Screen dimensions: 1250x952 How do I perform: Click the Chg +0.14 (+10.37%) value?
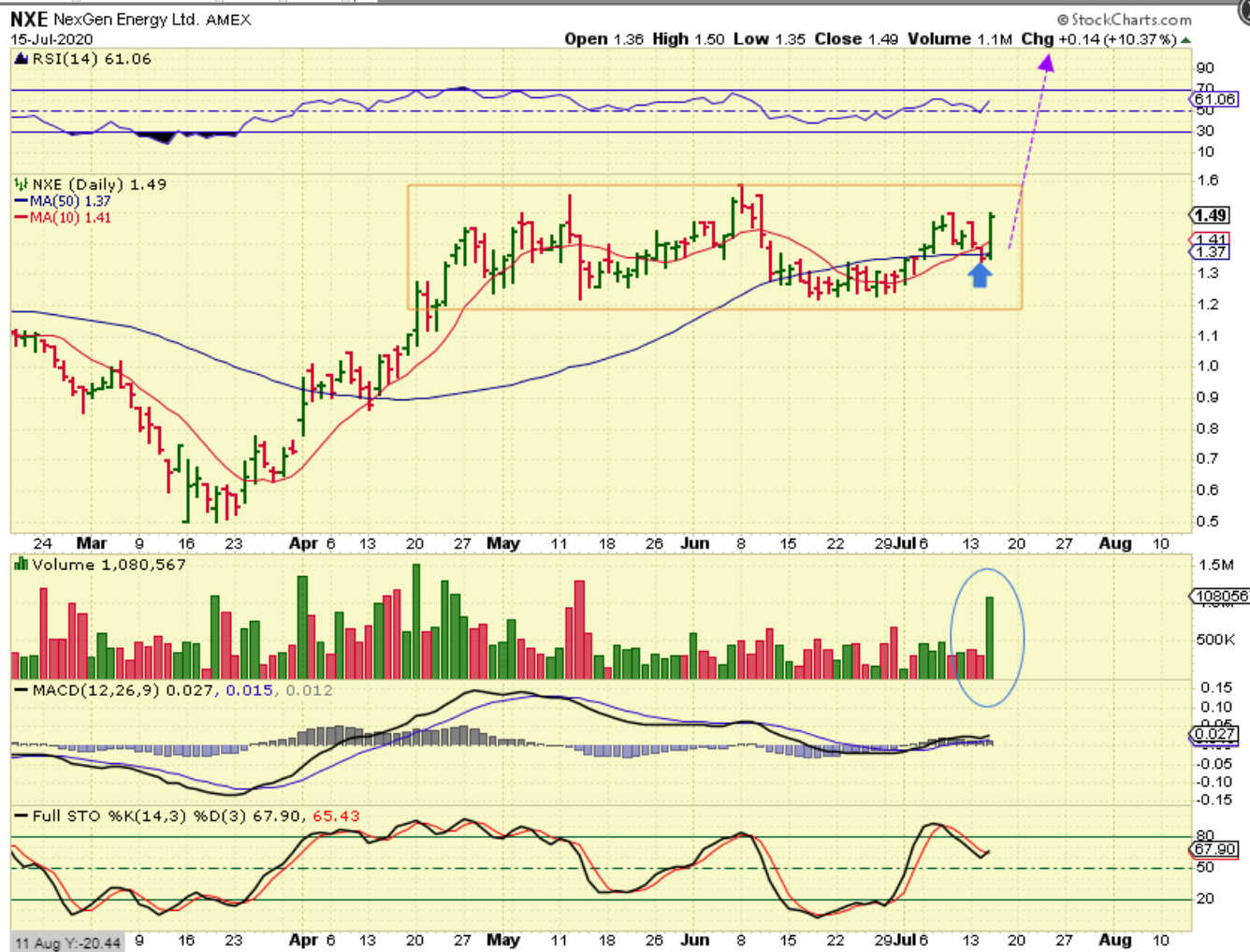[x=1098, y=39]
